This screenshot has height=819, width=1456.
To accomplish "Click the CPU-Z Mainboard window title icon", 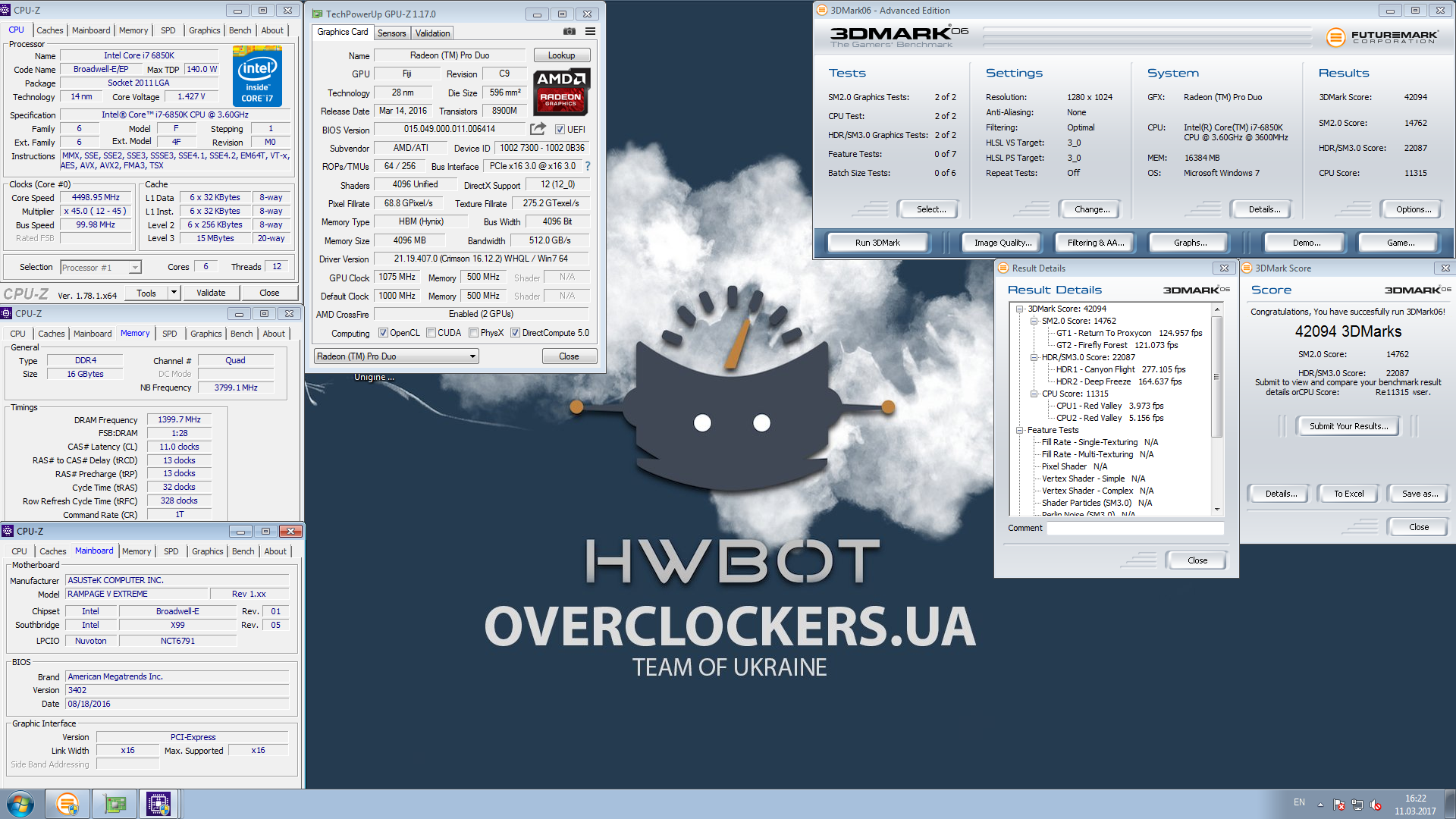I will [x=8, y=531].
